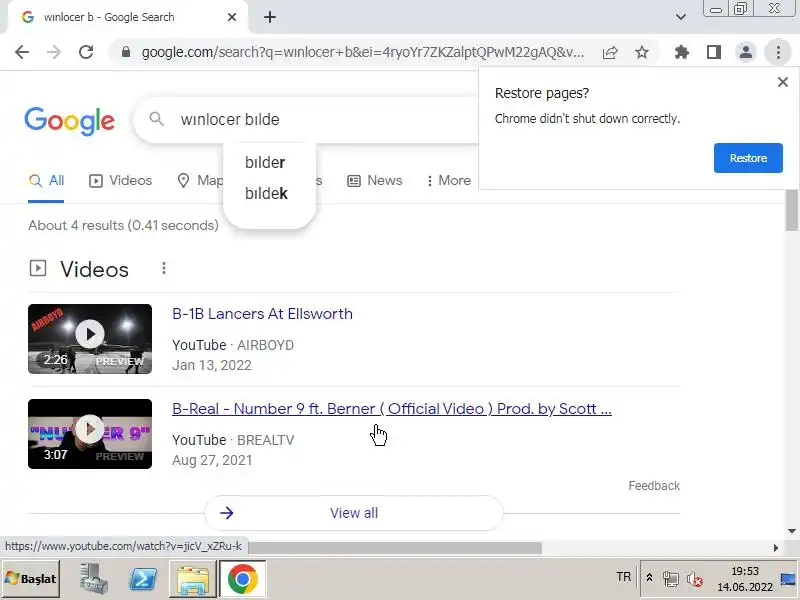Bookmark this page with star
This screenshot has height=600, width=800.
pyautogui.click(x=642, y=52)
